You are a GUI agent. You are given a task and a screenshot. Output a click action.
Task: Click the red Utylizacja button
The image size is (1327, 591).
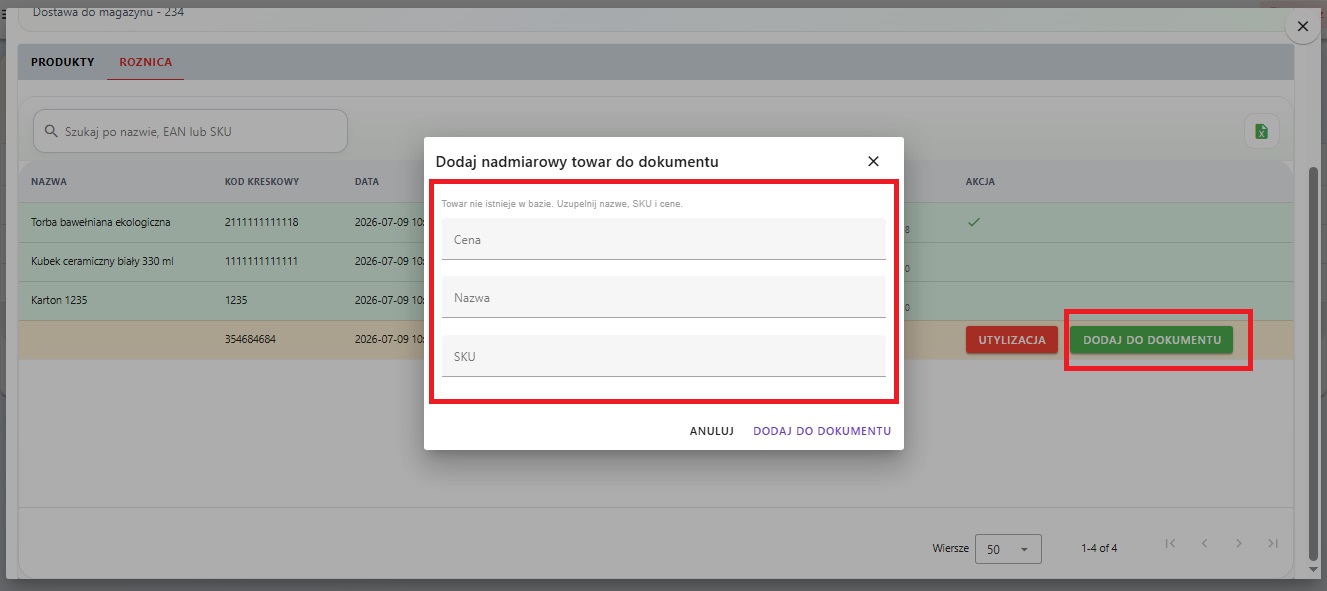(1012, 340)
